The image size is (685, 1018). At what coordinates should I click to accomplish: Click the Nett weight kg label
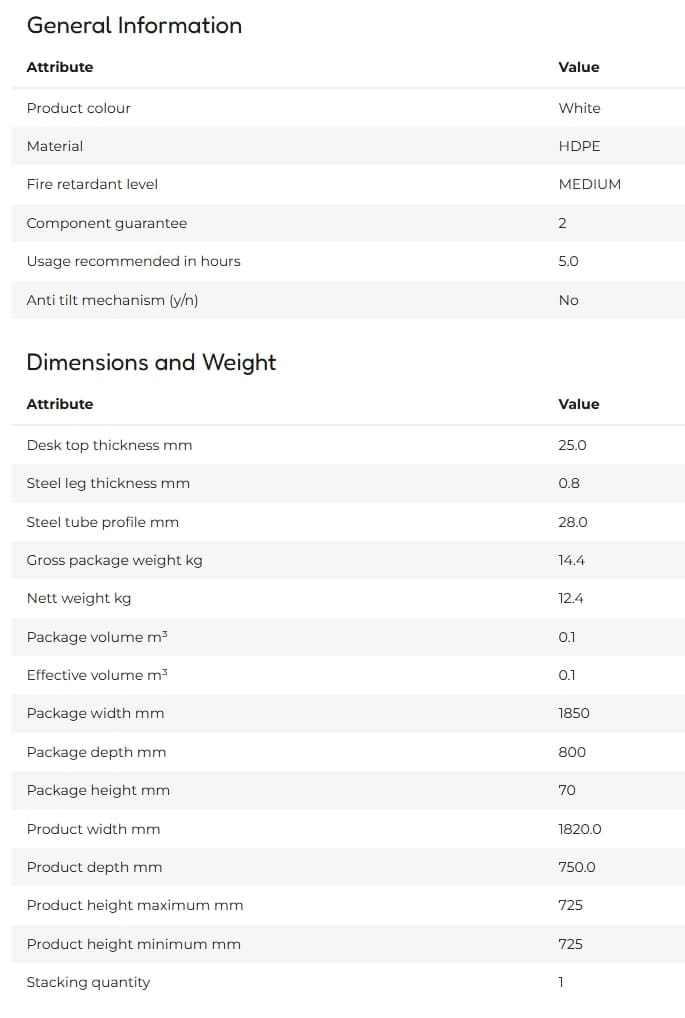(79, 599)
